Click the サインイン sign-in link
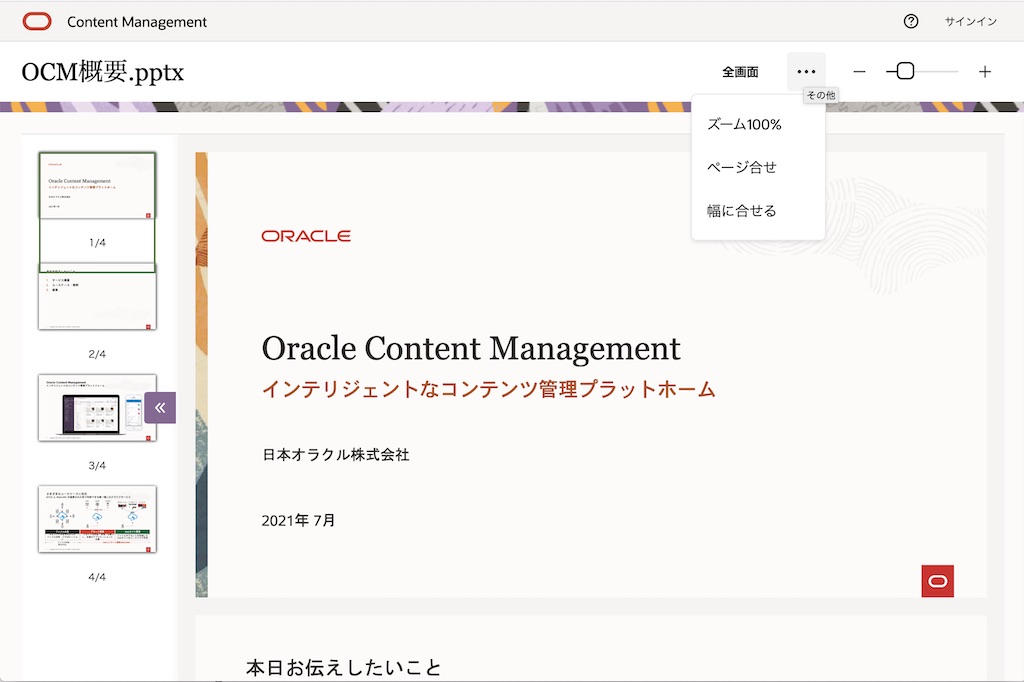The image size is (1024, 682). point(970,21)
